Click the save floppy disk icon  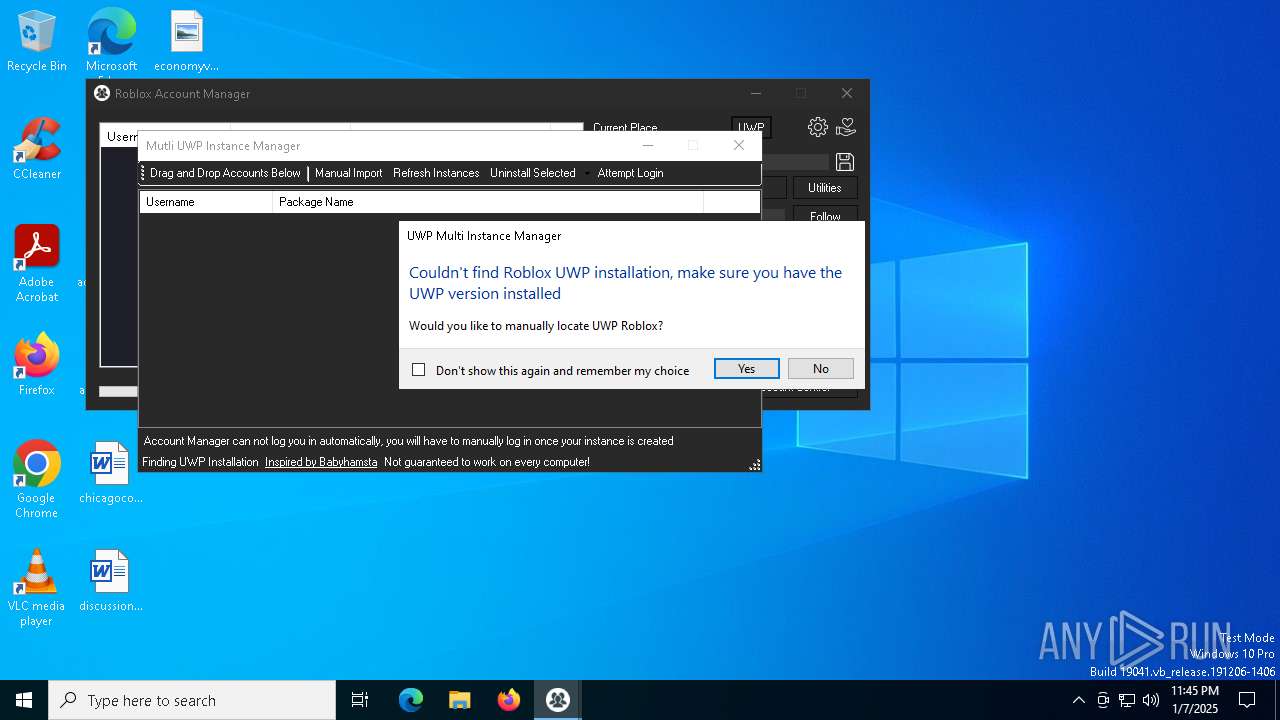click(844, 162)
